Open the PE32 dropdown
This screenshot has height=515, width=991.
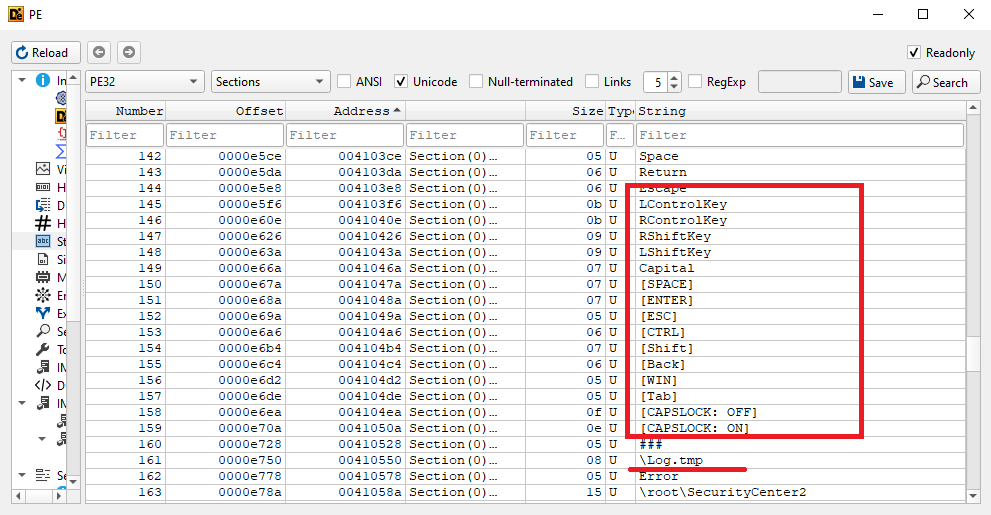(144, 82)
